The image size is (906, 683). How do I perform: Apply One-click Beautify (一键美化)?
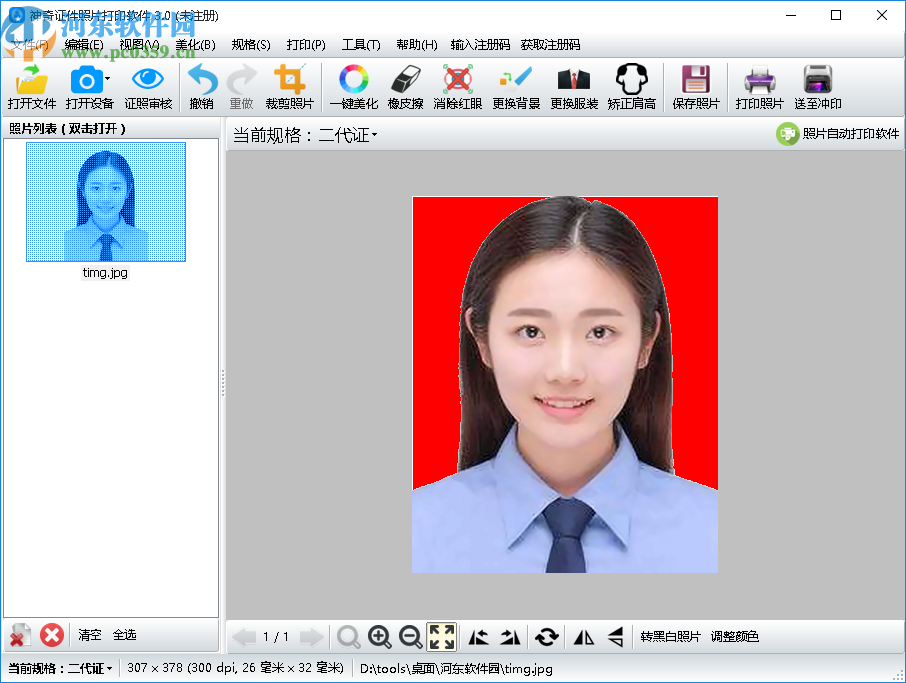[x=354, y=87]
